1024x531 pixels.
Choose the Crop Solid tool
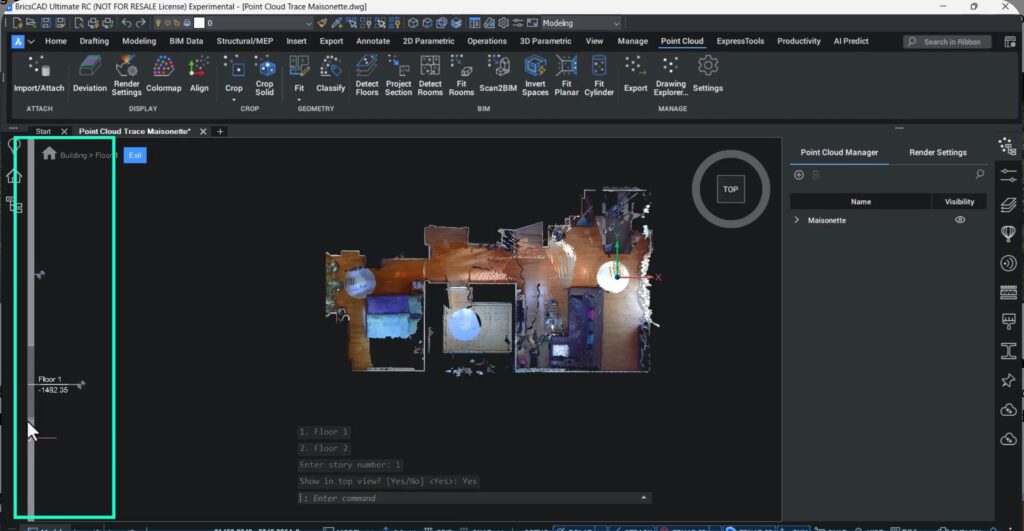[x=264, y=76]
